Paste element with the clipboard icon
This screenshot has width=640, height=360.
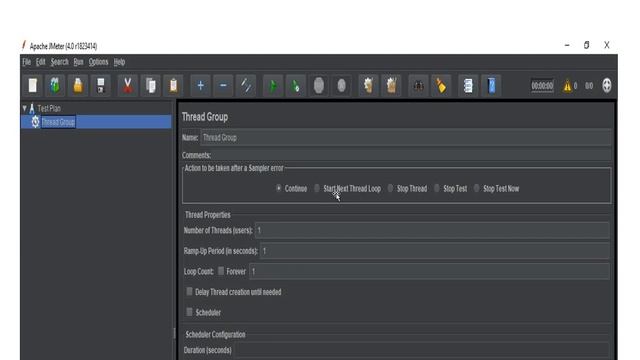click(173, 86)
